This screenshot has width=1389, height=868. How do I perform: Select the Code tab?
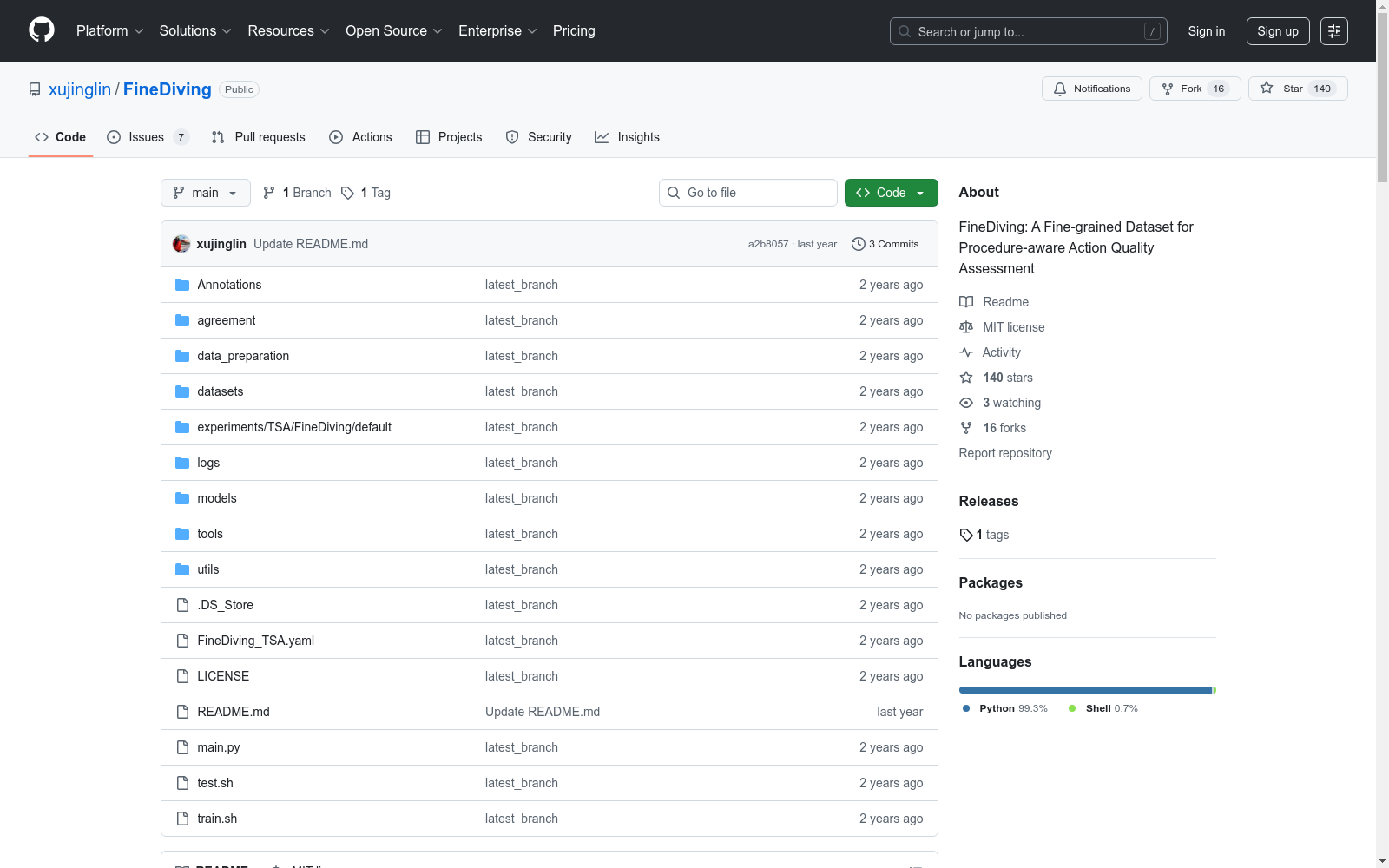tap(61, 137)
